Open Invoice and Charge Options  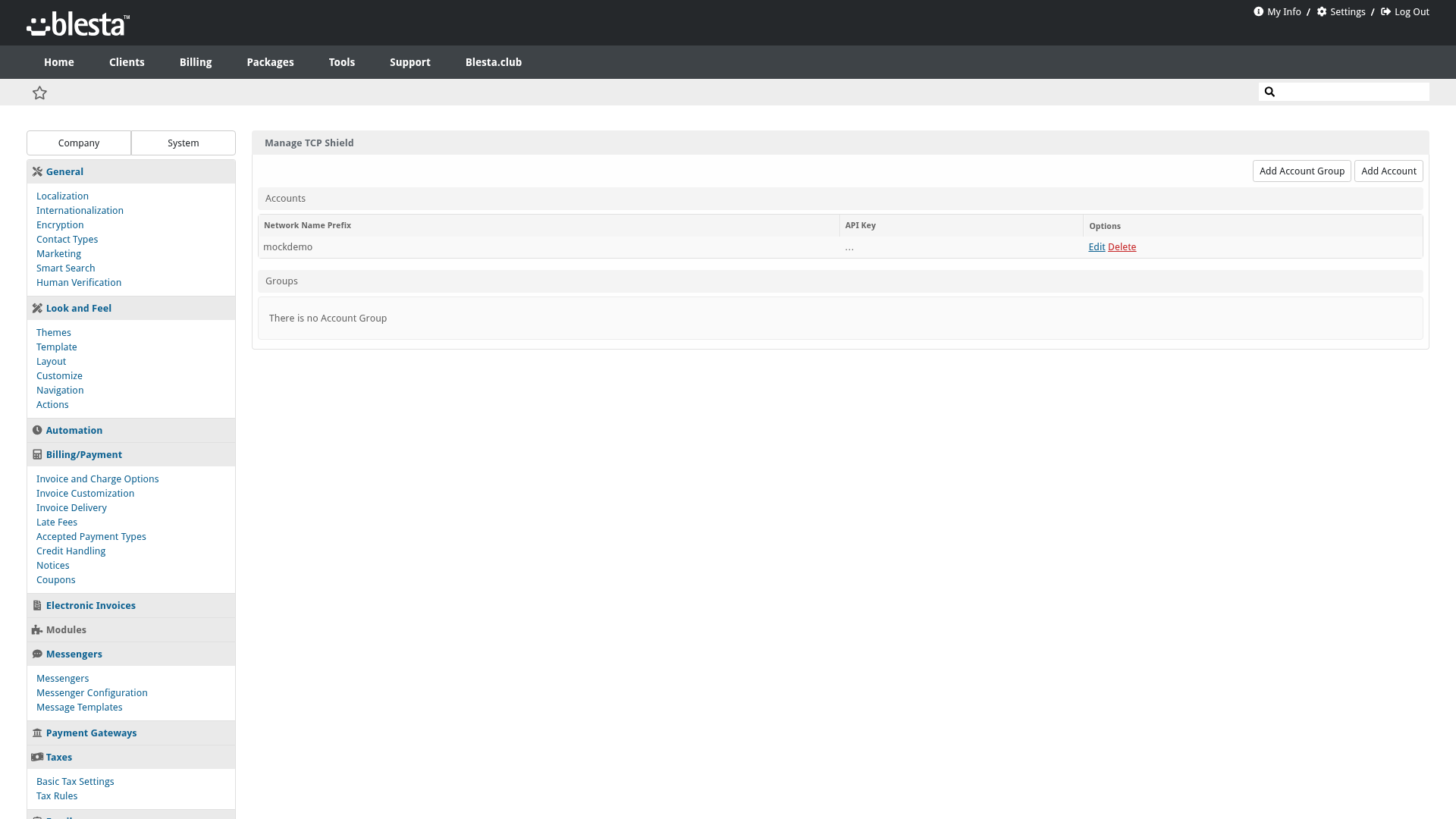pyautogui.click(x=97, y=479)
